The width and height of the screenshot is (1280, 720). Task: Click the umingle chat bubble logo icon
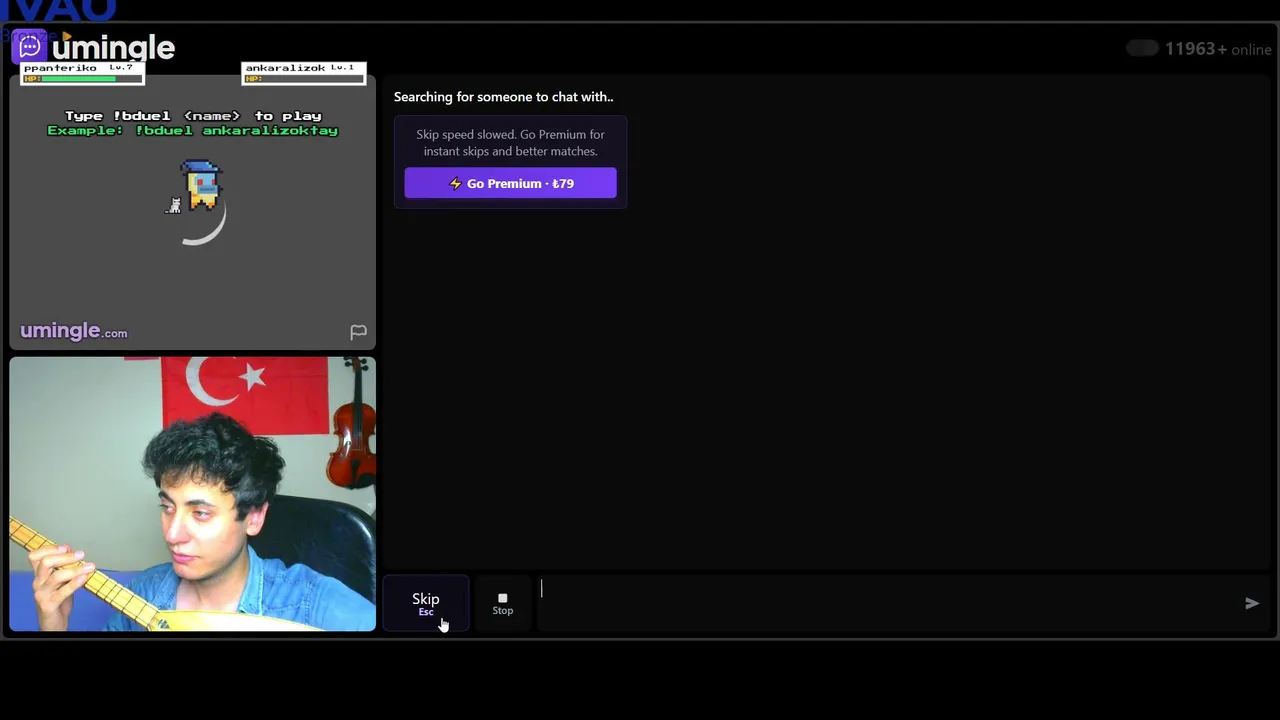[x=29, y=46]
